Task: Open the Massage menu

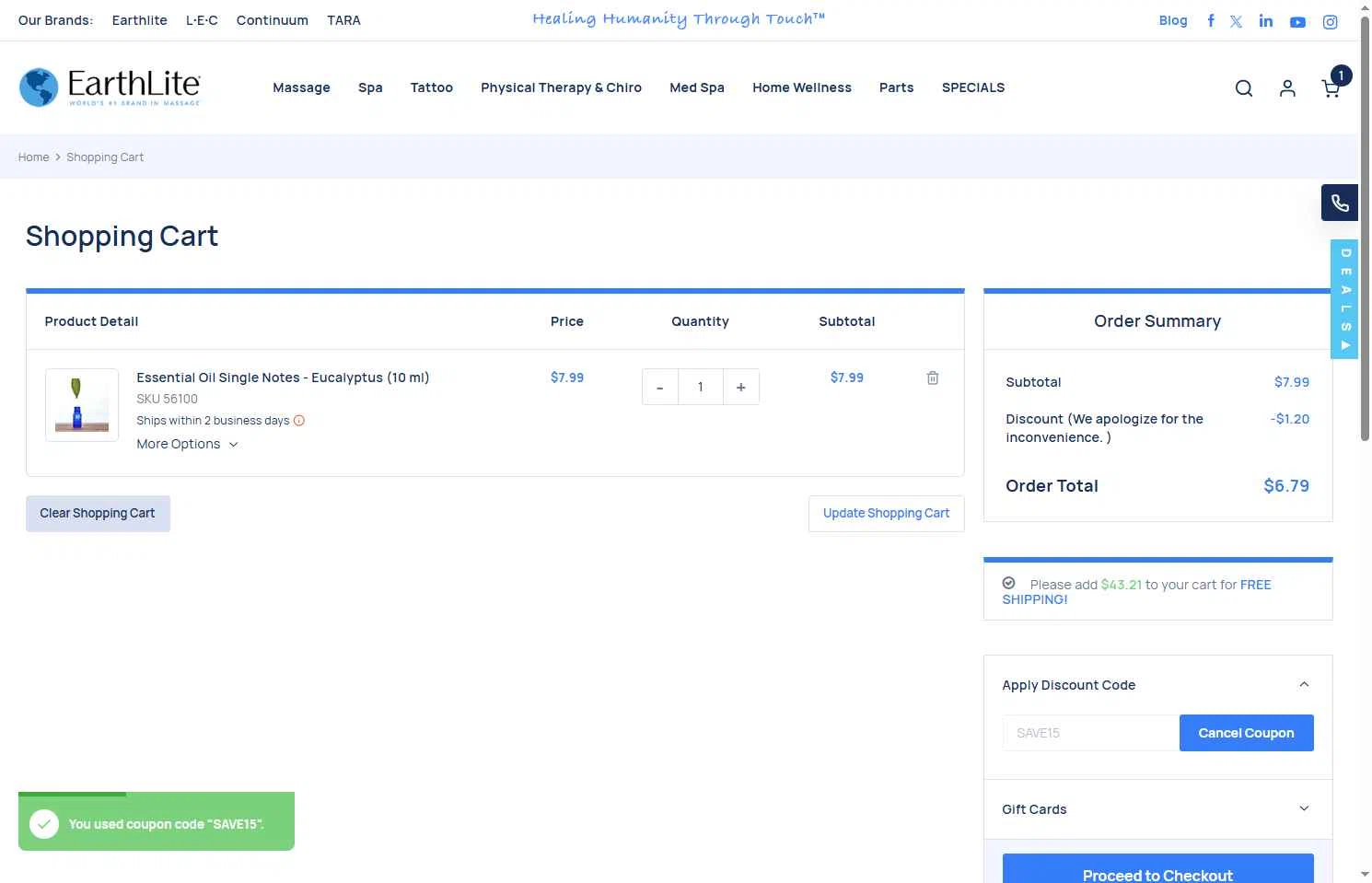Action: point(302,87)
